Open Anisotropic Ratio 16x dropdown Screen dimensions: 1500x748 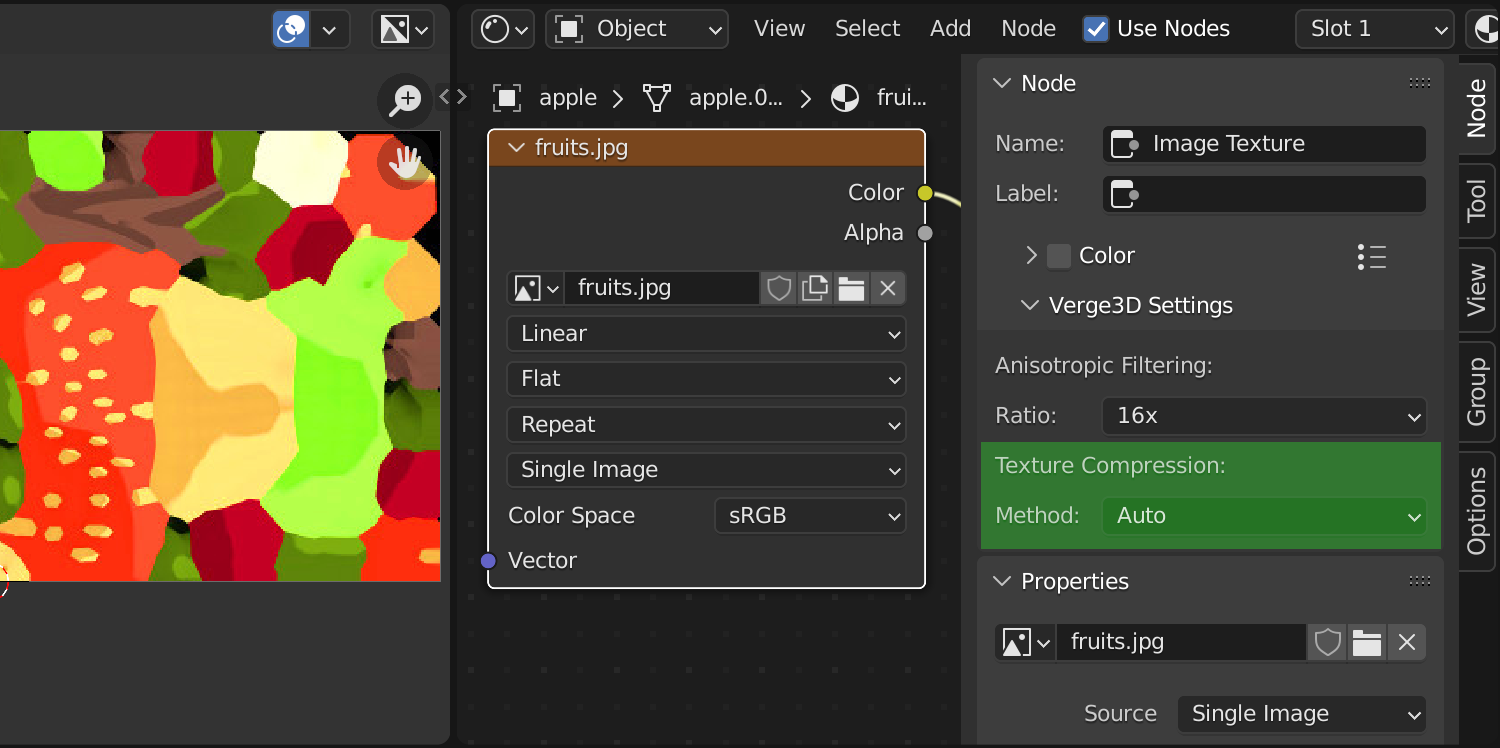point(1264,416)
